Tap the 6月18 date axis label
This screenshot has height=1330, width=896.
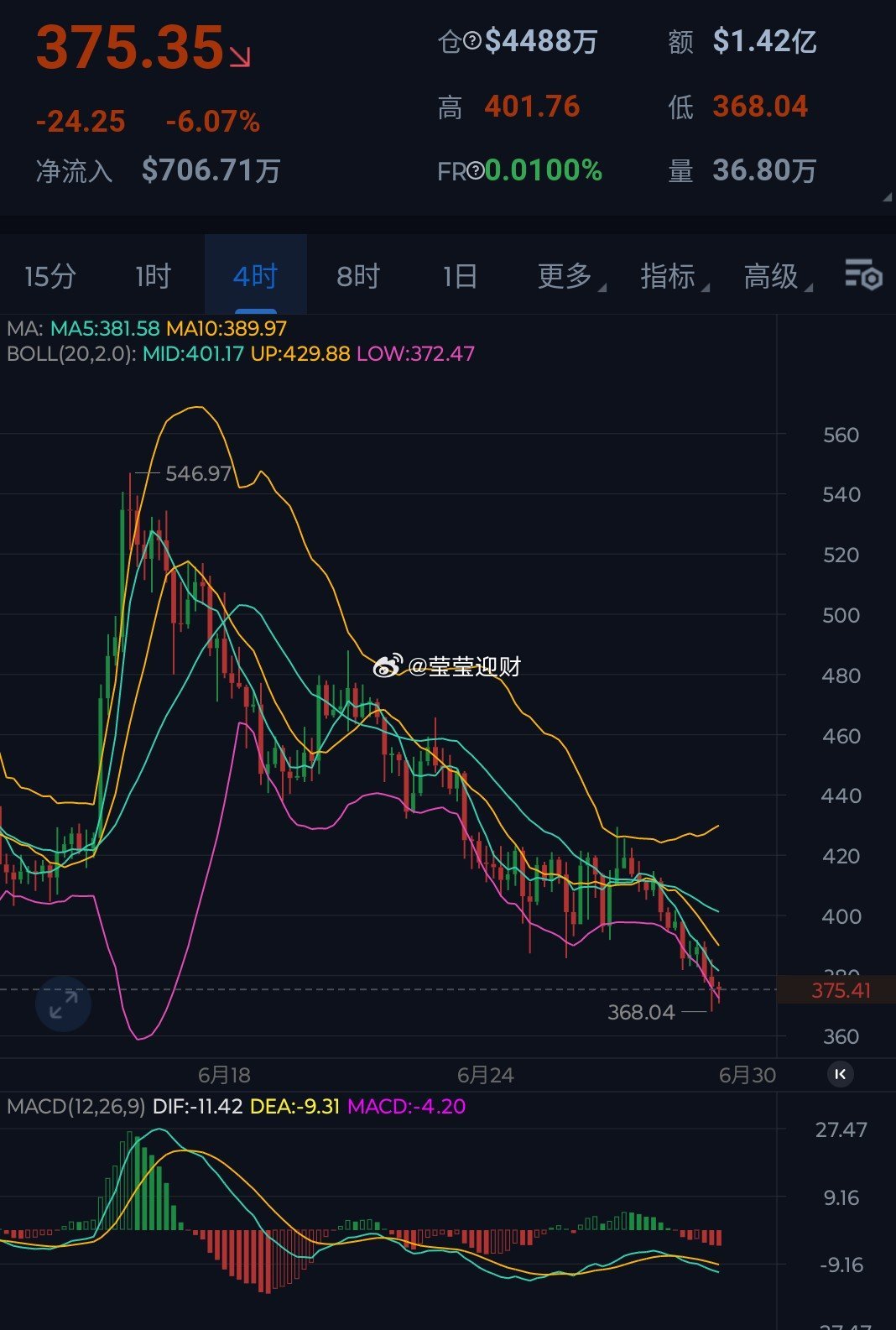[224, 1075]
